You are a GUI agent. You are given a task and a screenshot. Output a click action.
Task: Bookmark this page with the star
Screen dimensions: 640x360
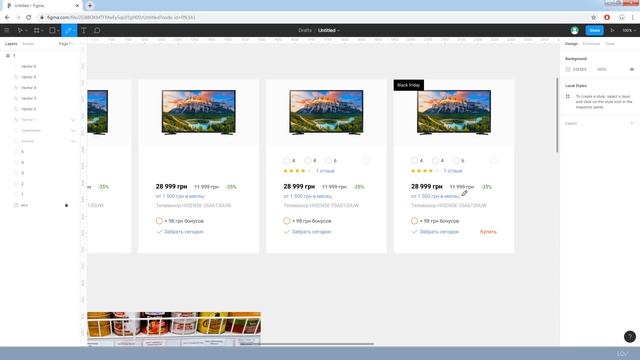(x=593, y=18)
